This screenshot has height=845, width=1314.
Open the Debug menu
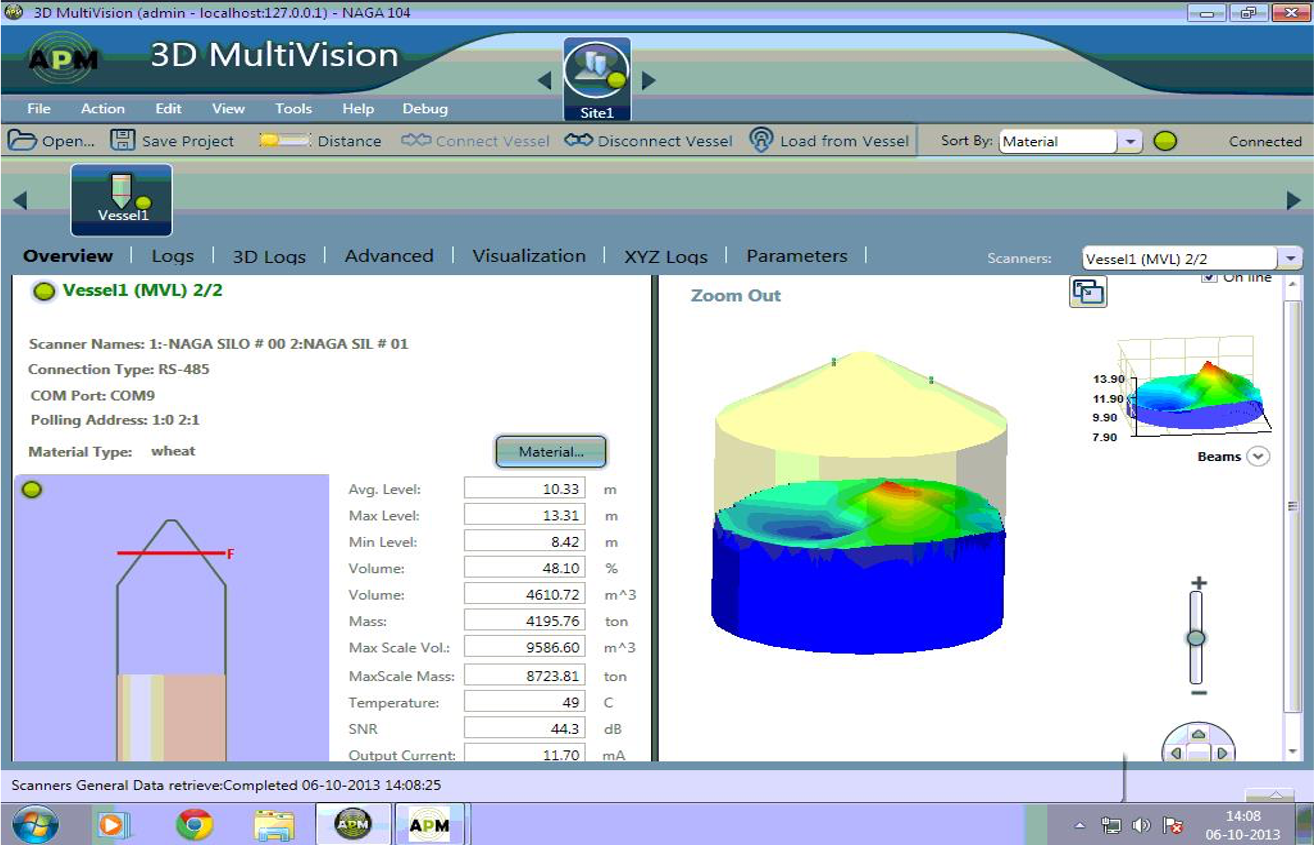(425, 108)
